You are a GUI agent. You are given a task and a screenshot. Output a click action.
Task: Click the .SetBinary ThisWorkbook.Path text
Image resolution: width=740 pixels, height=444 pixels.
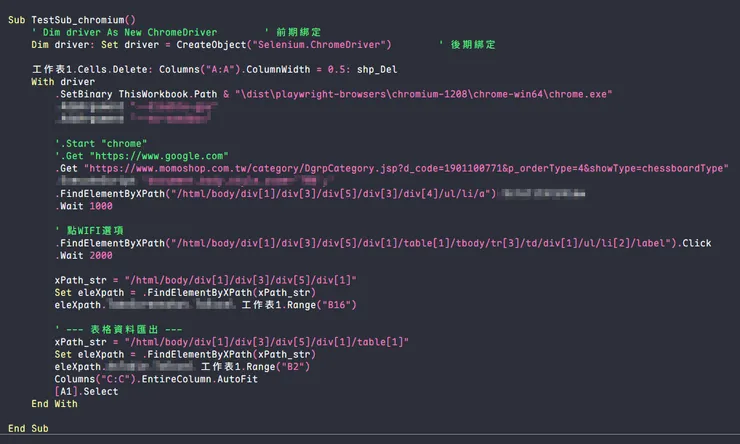(136, 94)
